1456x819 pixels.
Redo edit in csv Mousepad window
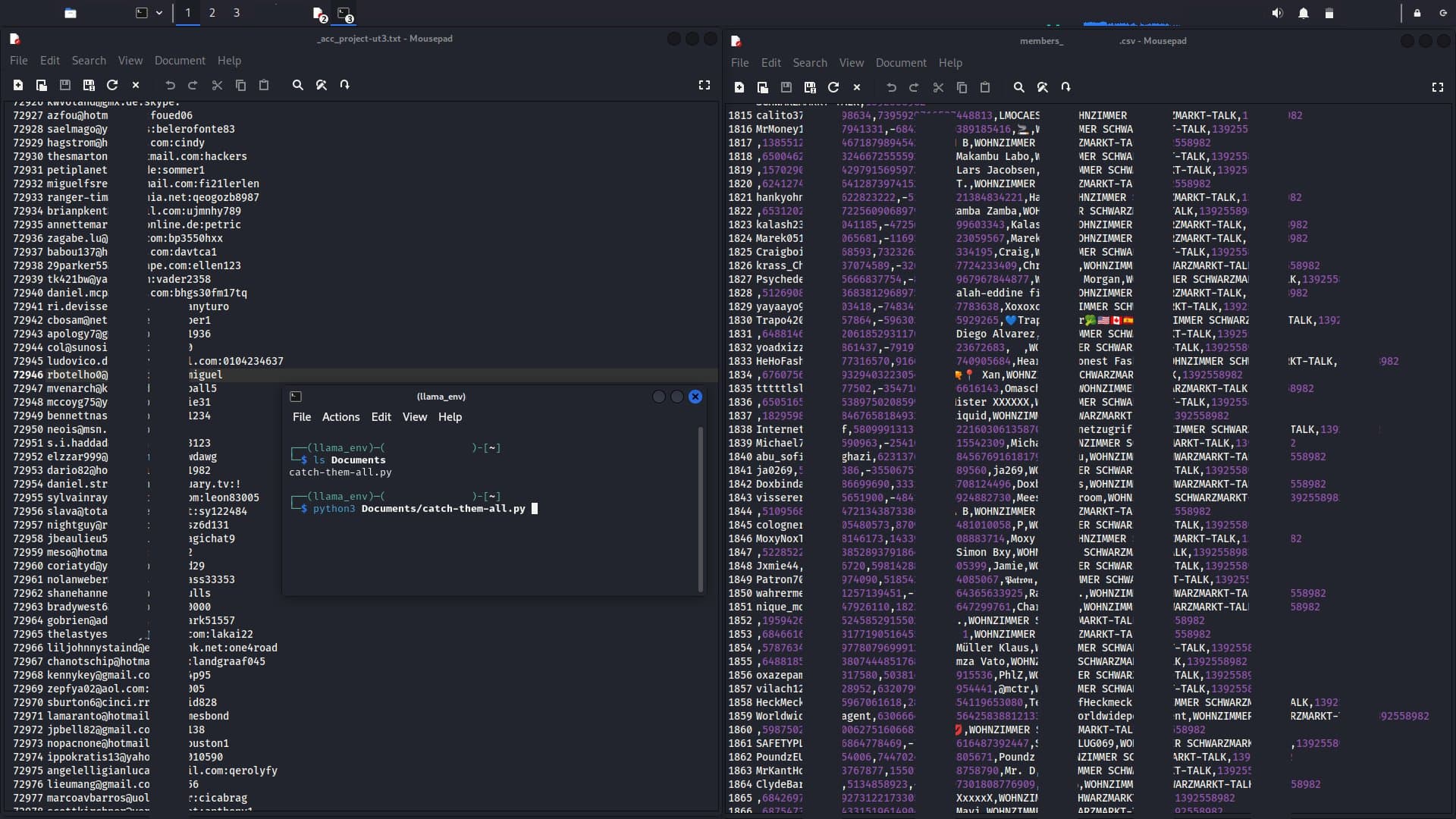(915, 88)
